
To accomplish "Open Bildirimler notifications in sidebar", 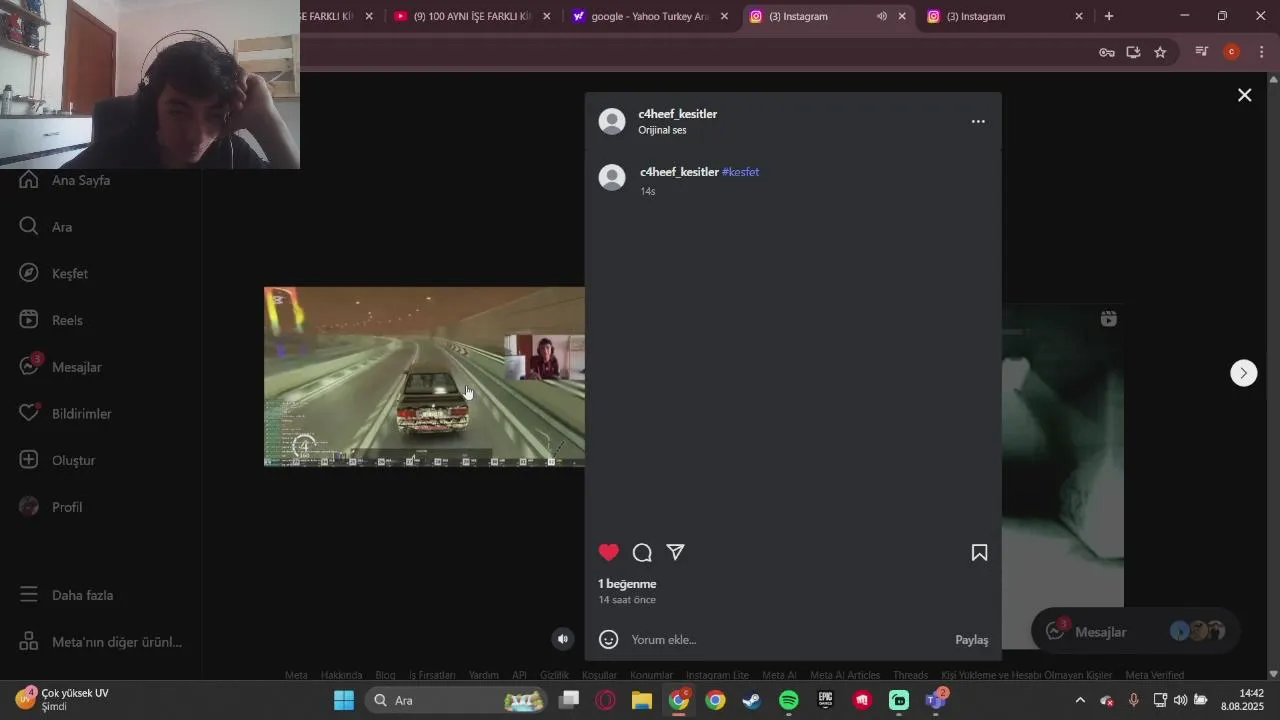I will click(66, 413).
